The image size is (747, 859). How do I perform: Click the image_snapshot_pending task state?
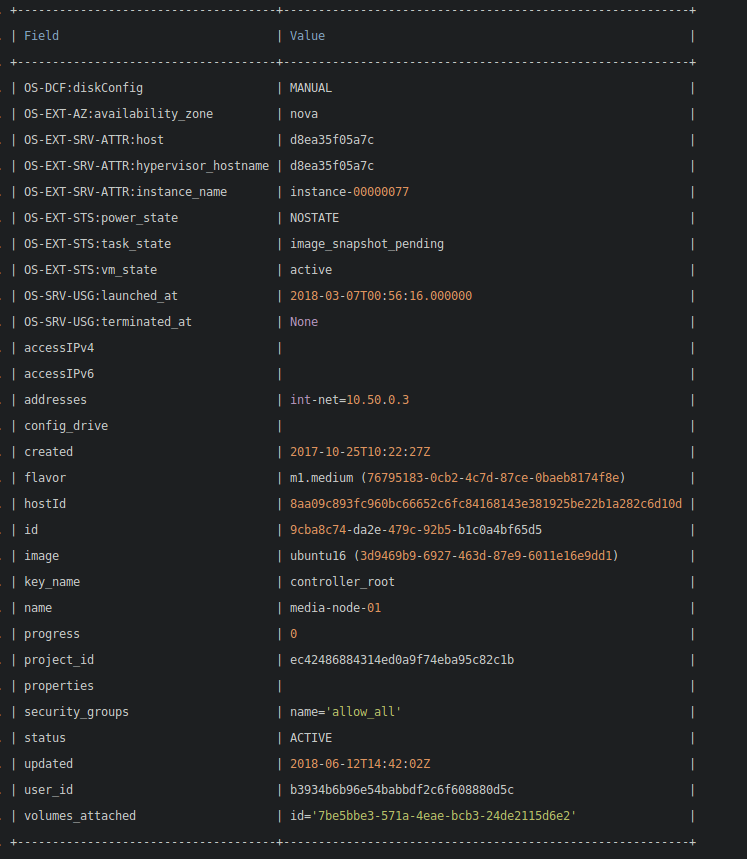coord(367,244)
